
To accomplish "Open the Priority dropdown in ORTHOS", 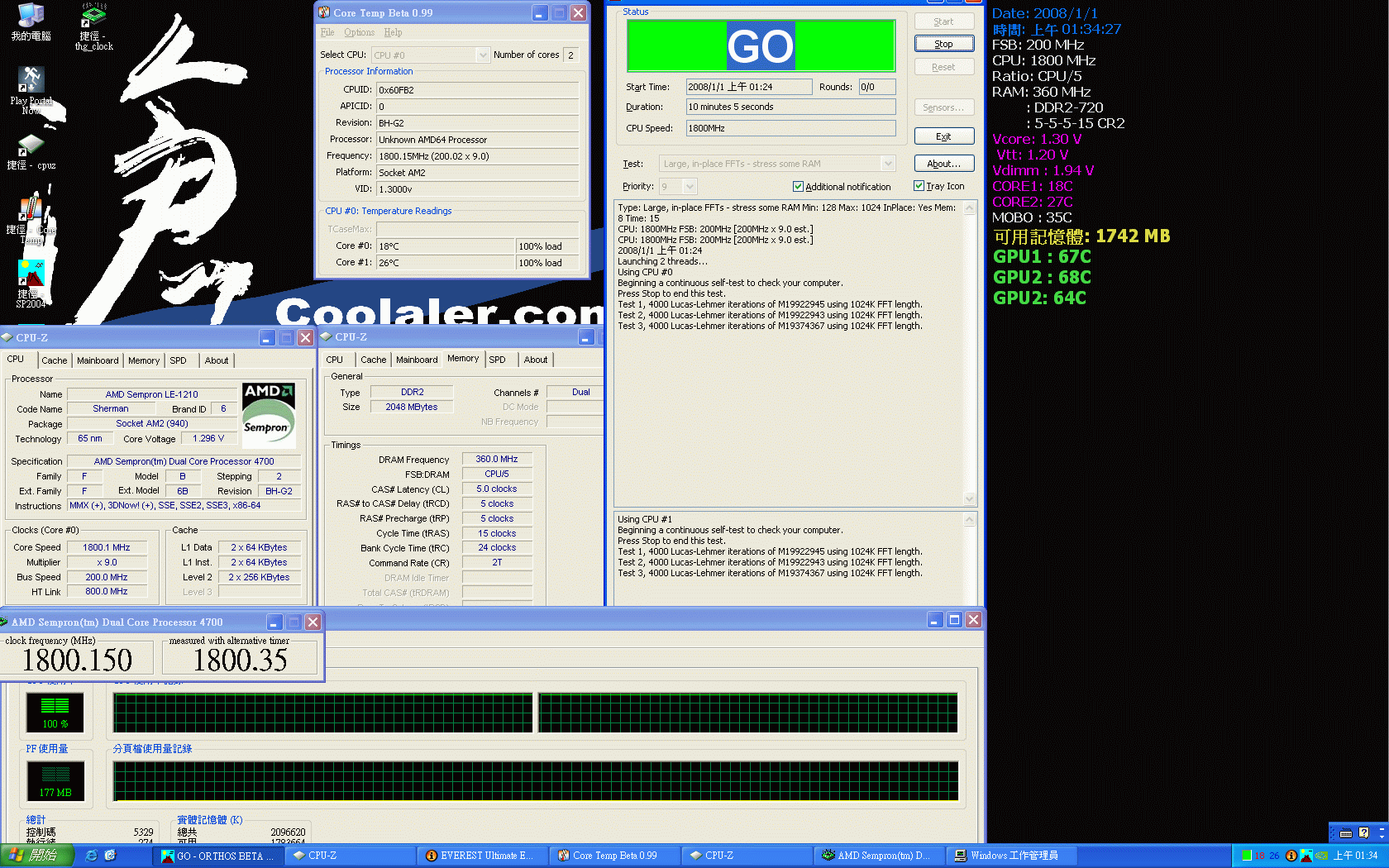I will (690, 187).
